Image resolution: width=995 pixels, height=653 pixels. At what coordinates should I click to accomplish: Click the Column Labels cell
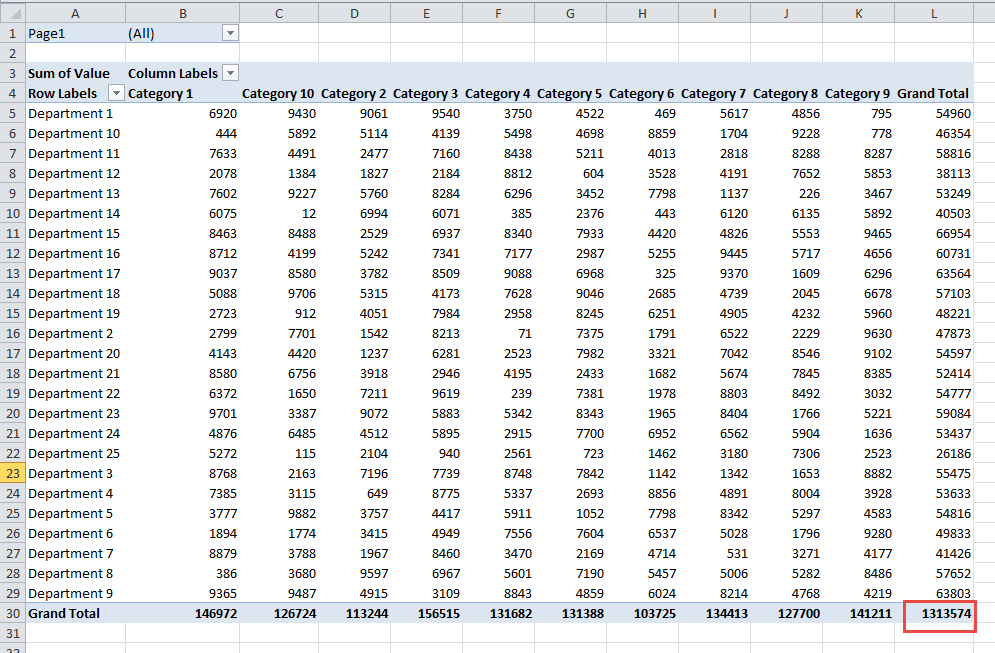(182, 73)
